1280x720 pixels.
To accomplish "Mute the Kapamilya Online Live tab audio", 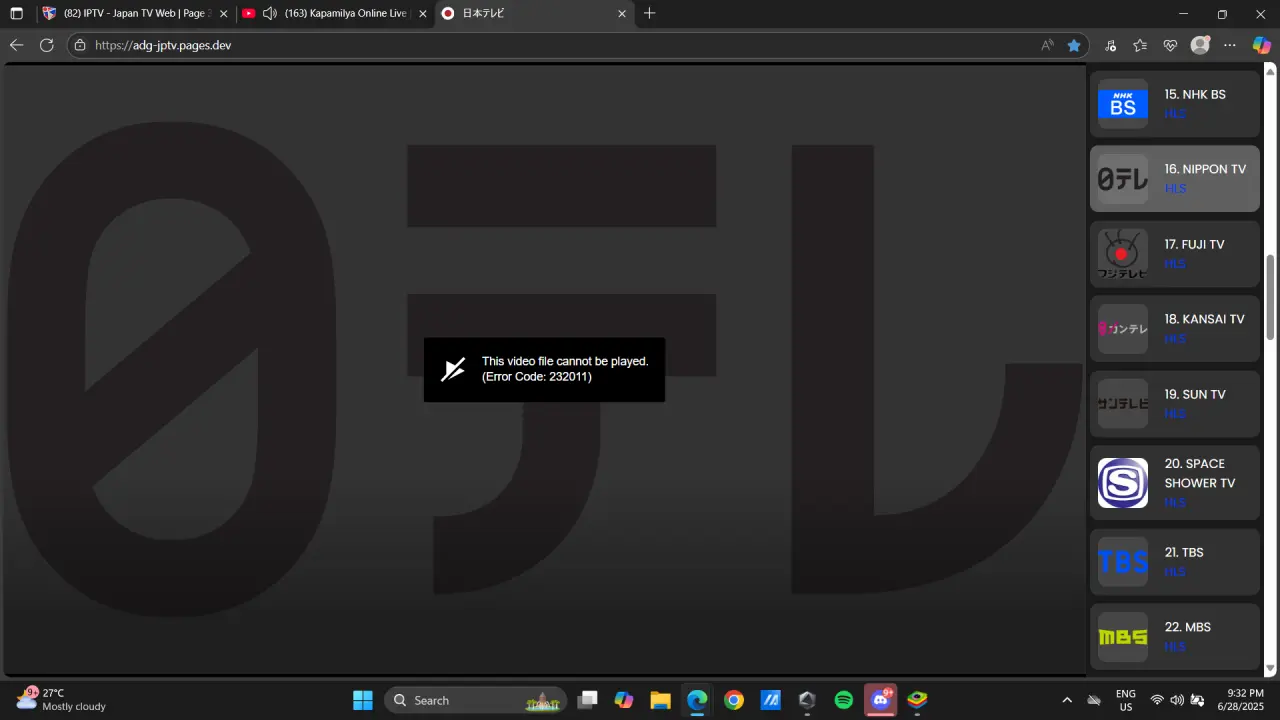I will pos(269,14).
